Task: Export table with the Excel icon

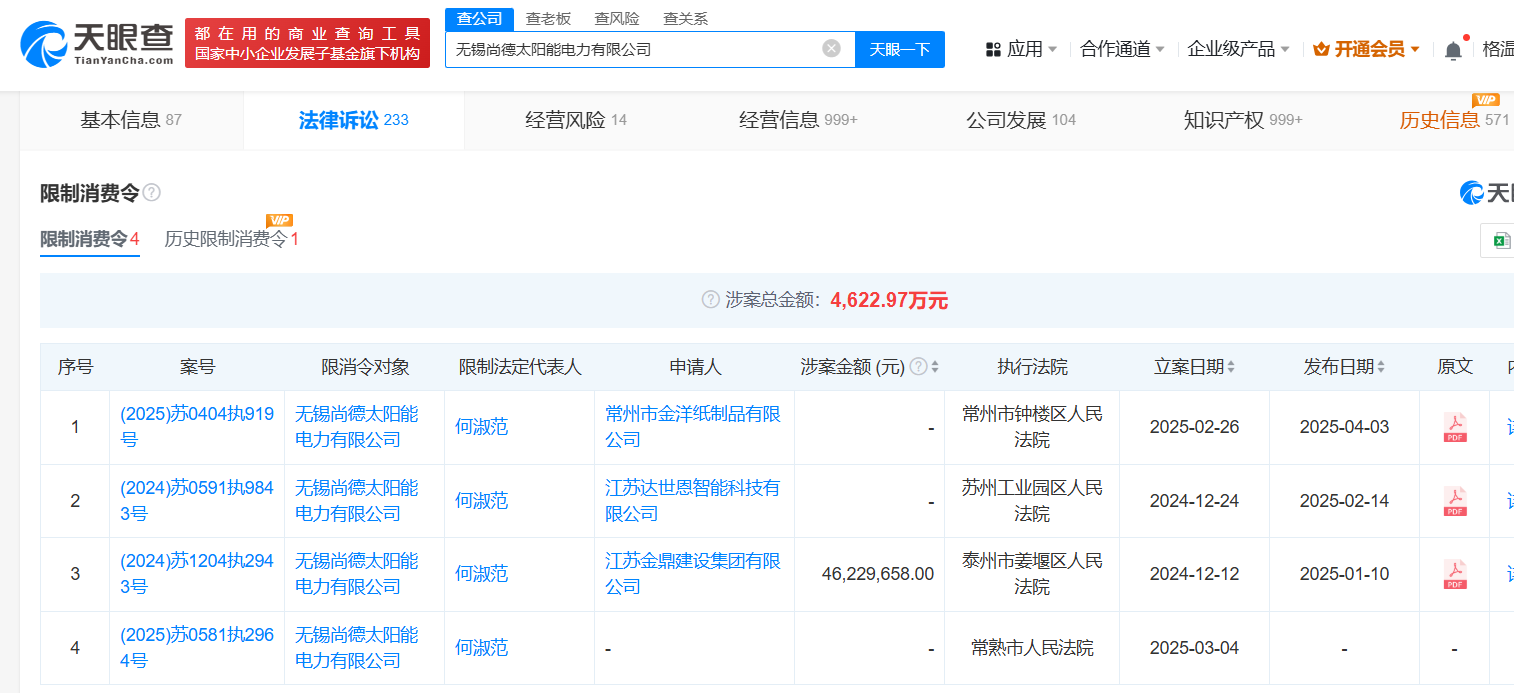Action: click(1501, 240)
